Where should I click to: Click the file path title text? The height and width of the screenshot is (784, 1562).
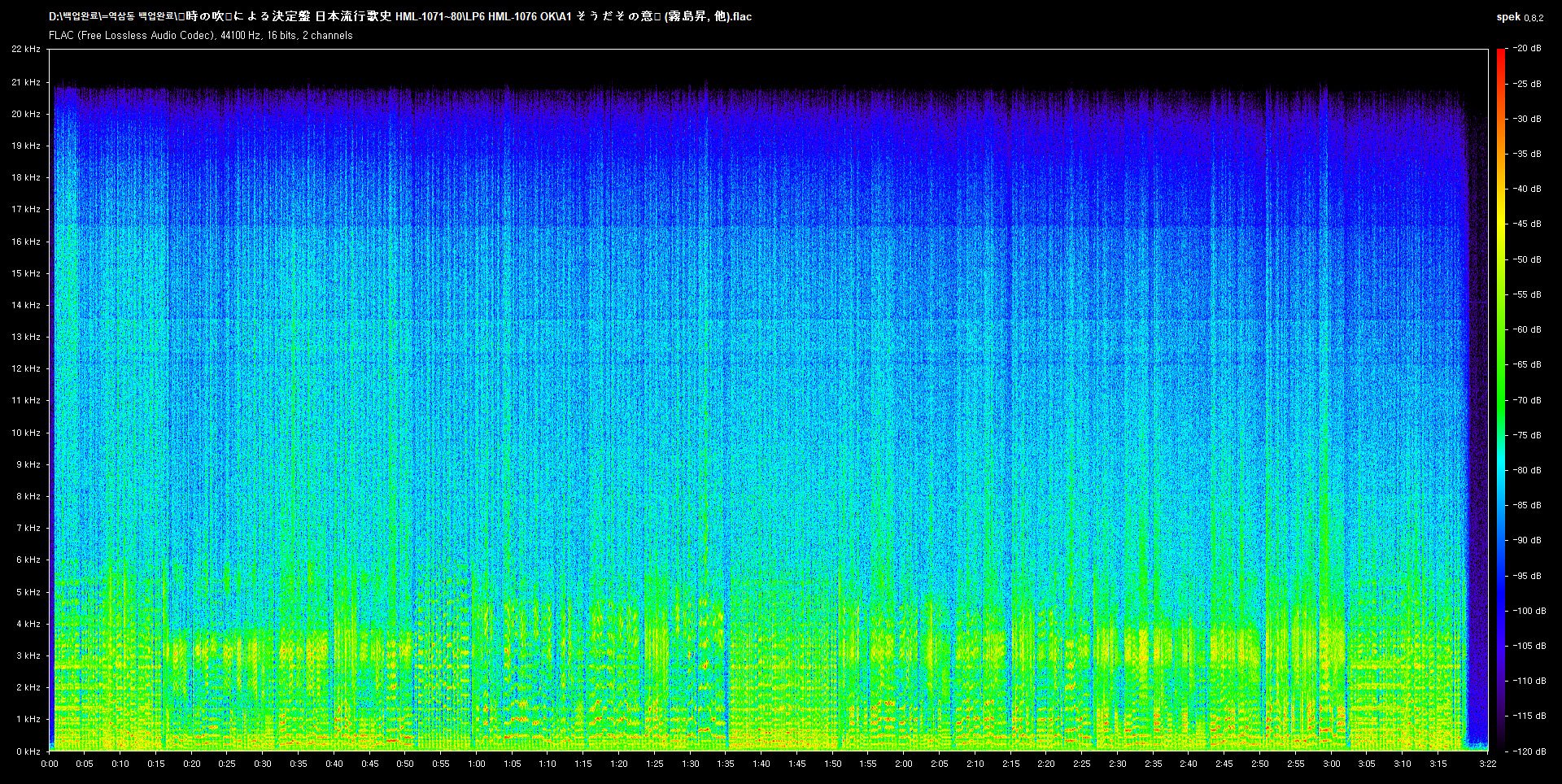pos(400,16)
